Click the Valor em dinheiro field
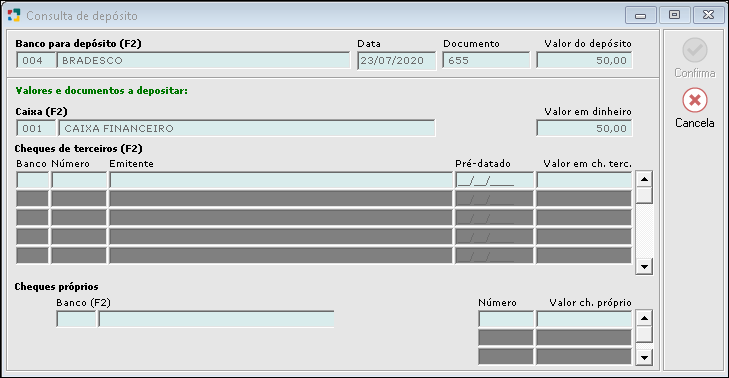Image resolution: width=729 pixels, height=378 pixels. [584, 128]
